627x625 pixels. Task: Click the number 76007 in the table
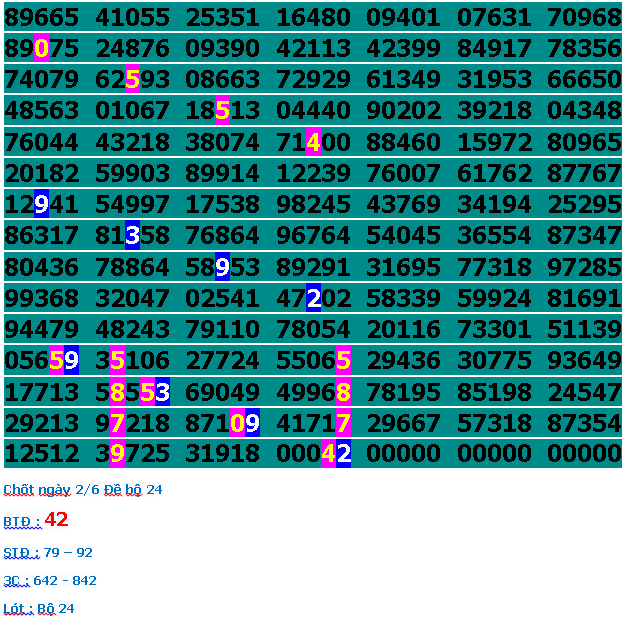click(x=404, y=173)
